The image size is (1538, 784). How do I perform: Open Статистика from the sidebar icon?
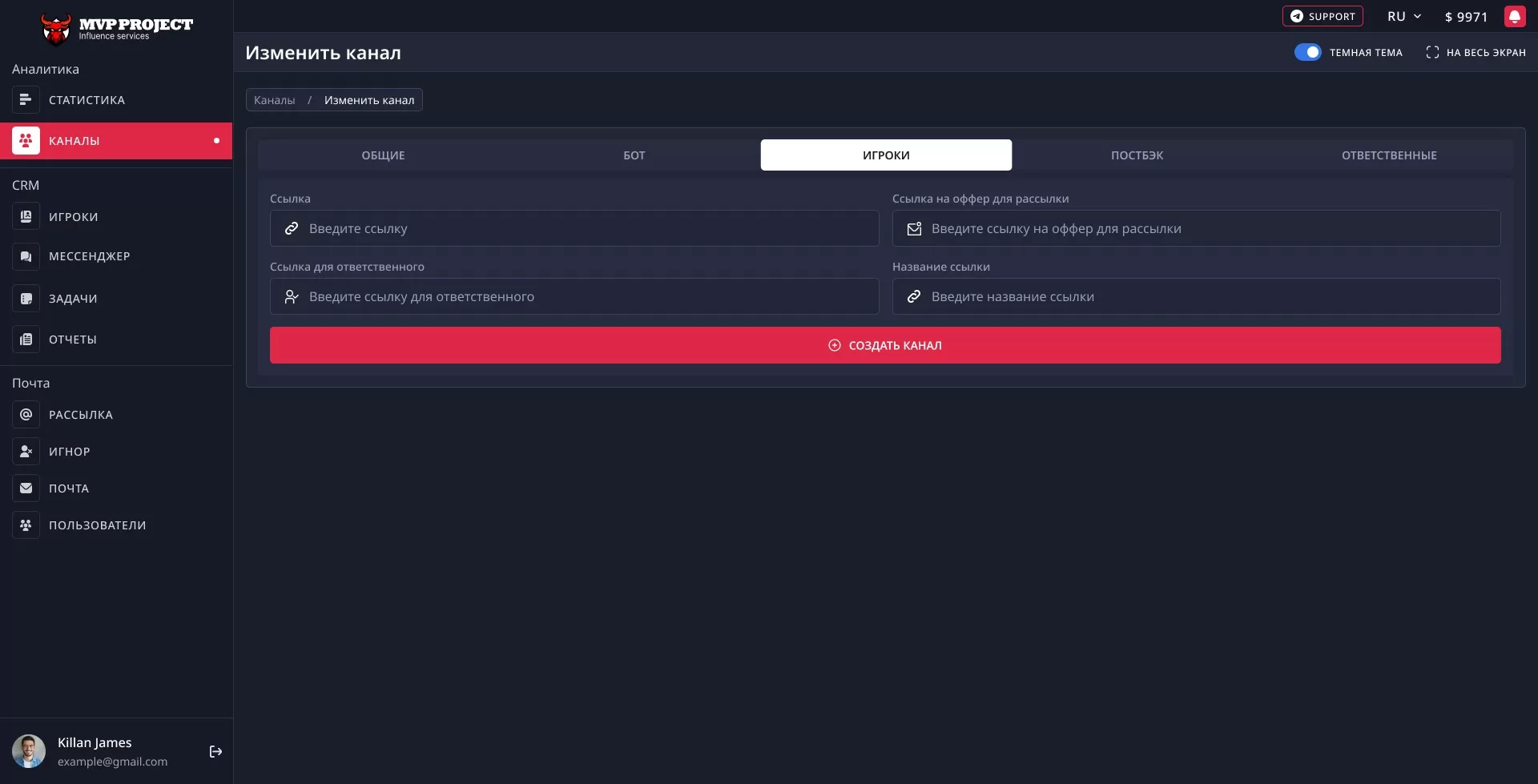tap(26, 100)
